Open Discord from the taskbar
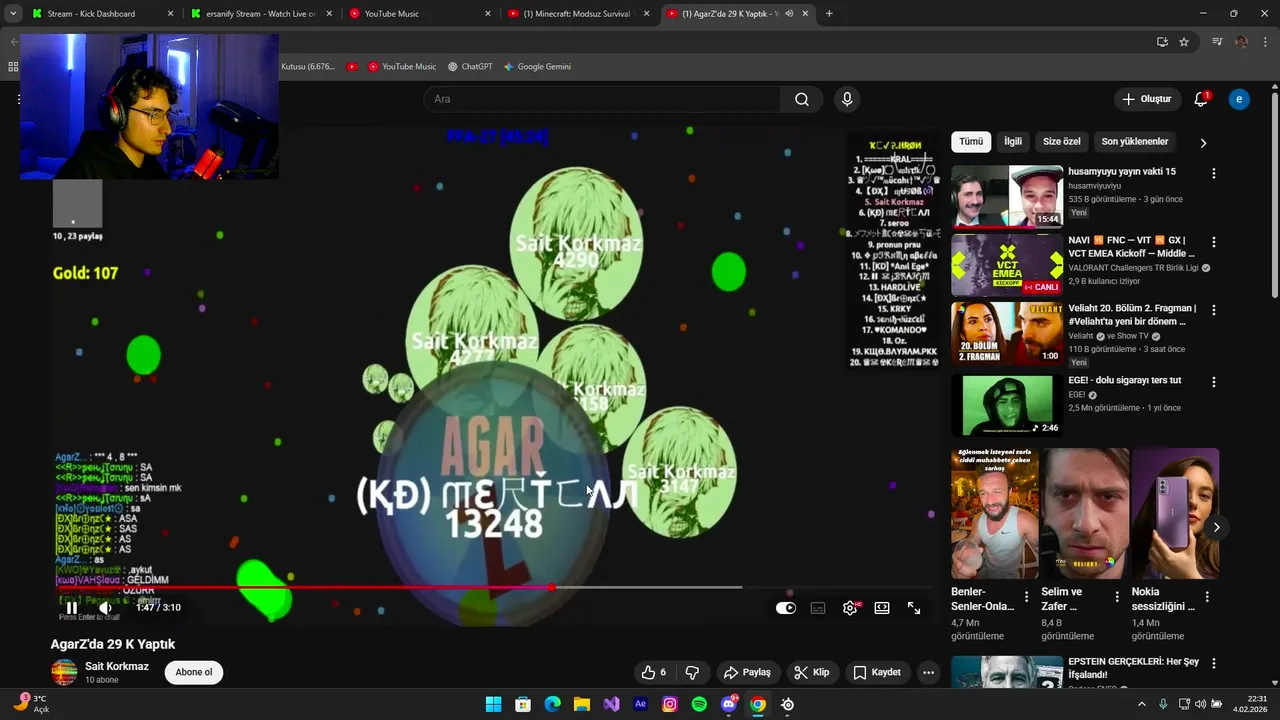This screenshot has width=1280, height=720. pyautogui.click(x=729, y=704)
